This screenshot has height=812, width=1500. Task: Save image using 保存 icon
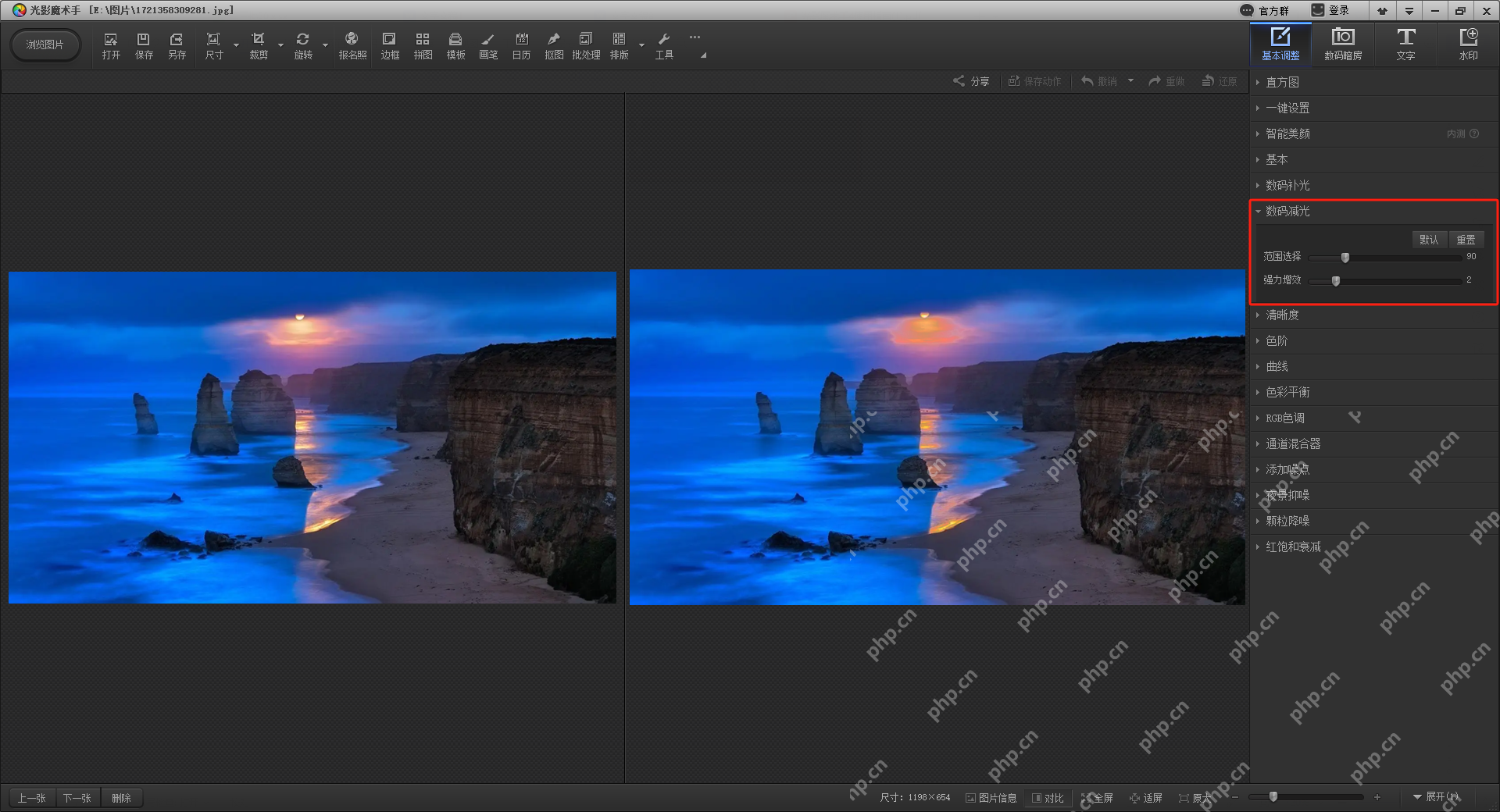[x=144, y=46]
